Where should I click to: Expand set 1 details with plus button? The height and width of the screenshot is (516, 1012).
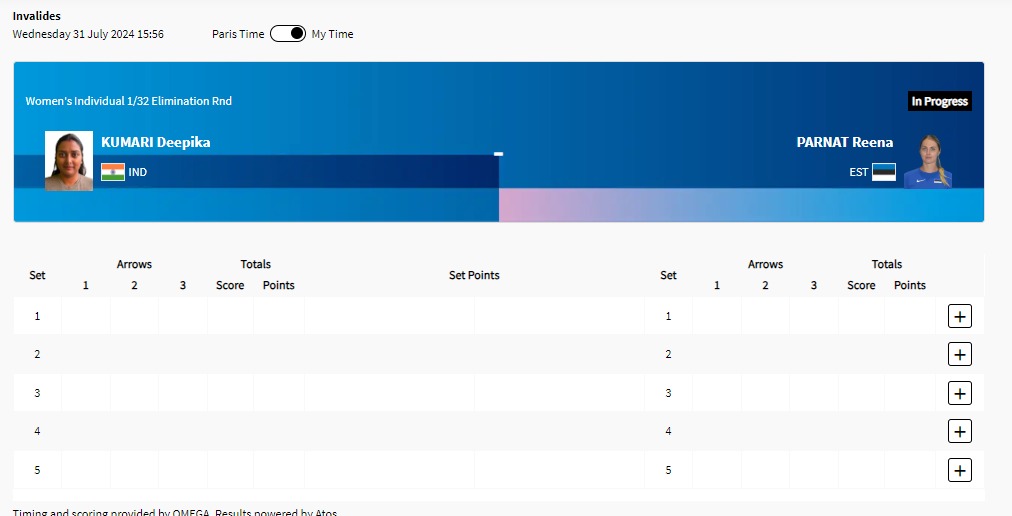point(959,316)
